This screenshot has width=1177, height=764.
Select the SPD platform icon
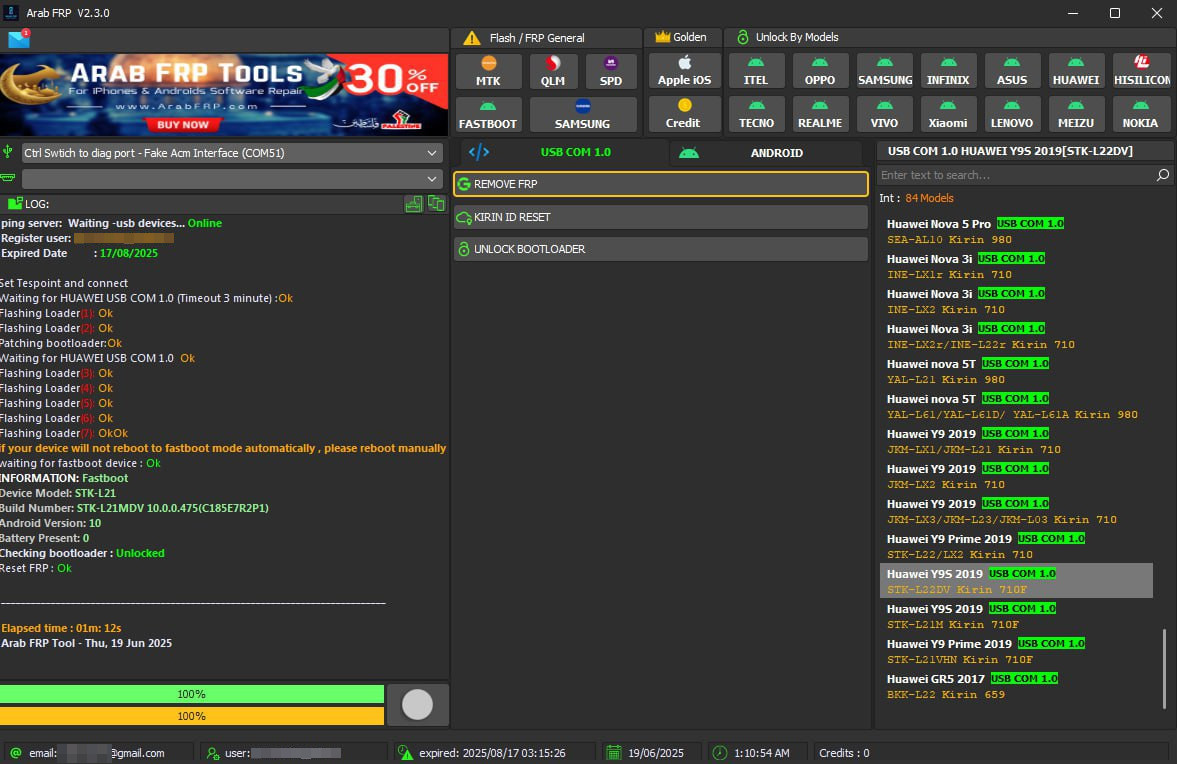click(x=611, y=70)
